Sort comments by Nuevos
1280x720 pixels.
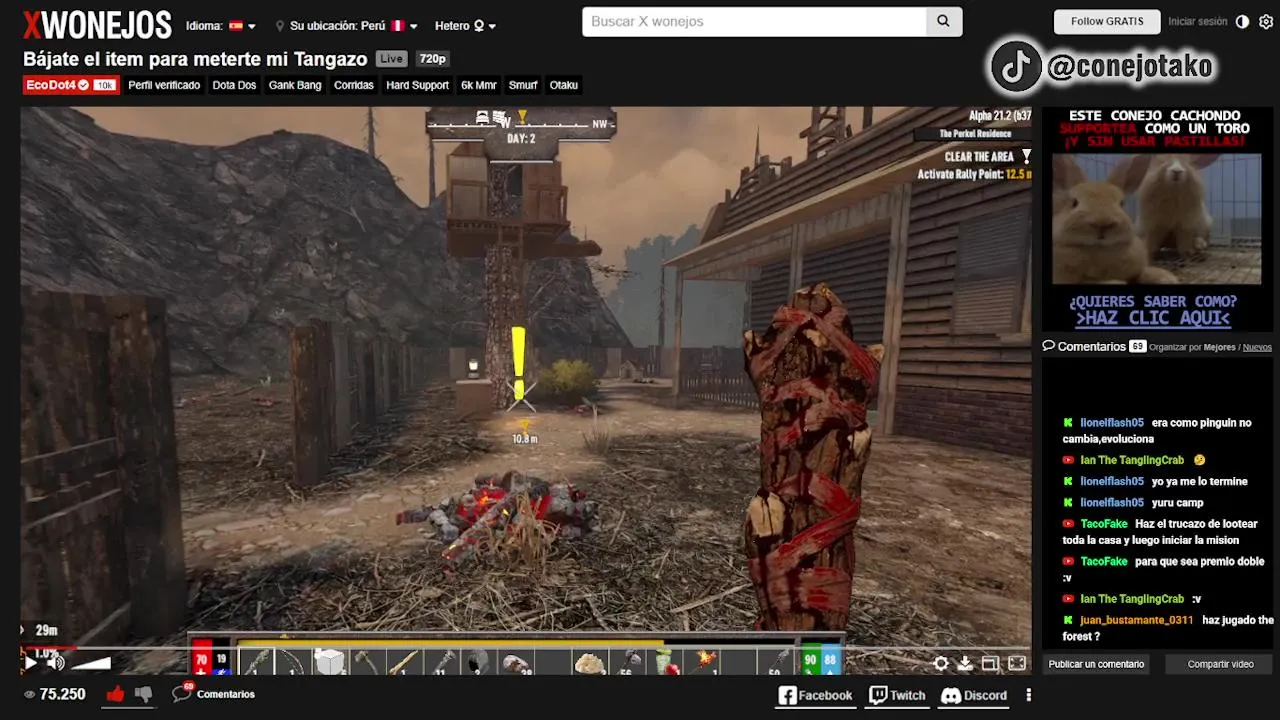pyautogui.click(x=1257, y=347)
